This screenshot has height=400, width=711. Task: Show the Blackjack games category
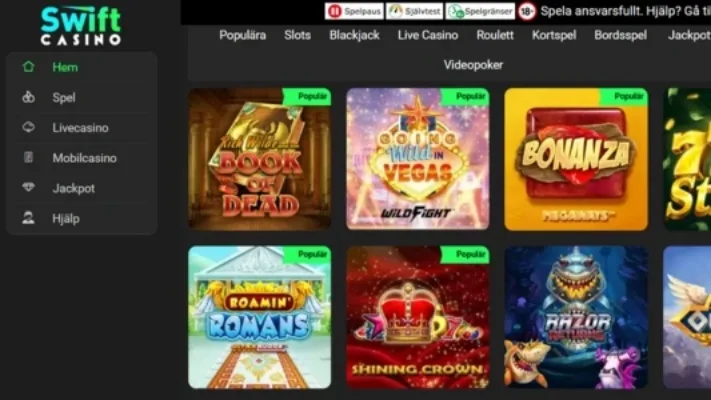[354, 35]
